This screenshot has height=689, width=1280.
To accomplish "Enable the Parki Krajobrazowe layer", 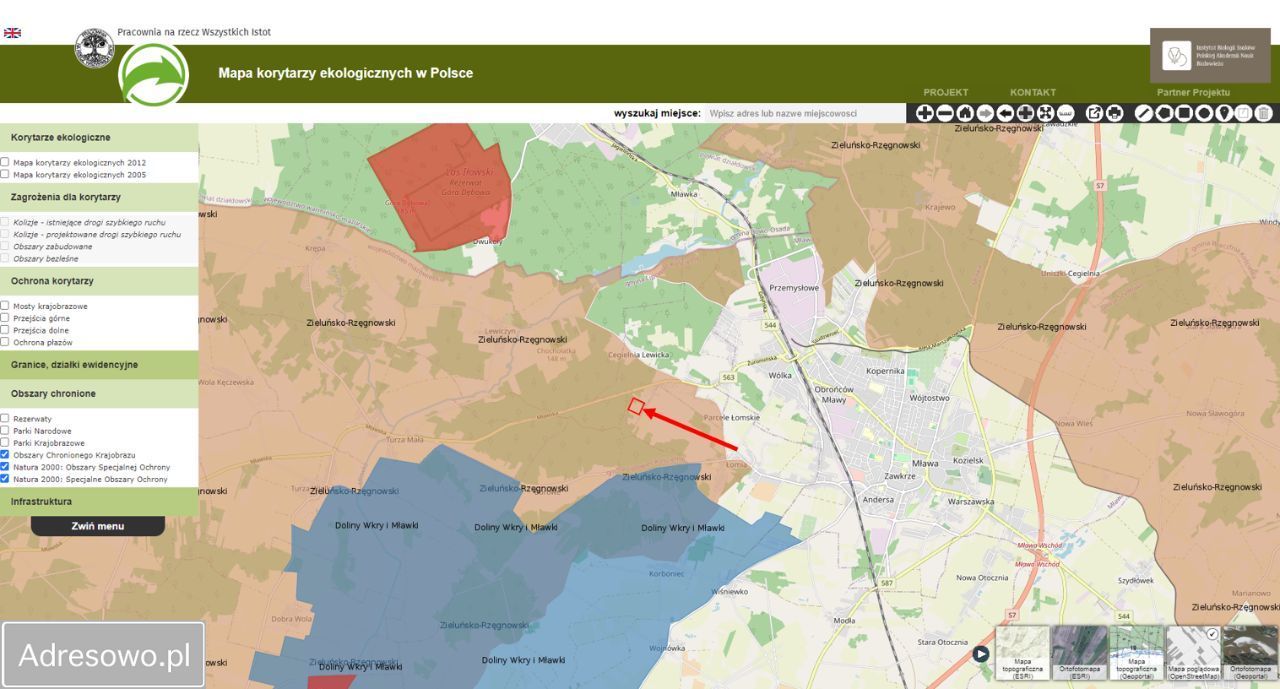I will [x=5, y=443].
